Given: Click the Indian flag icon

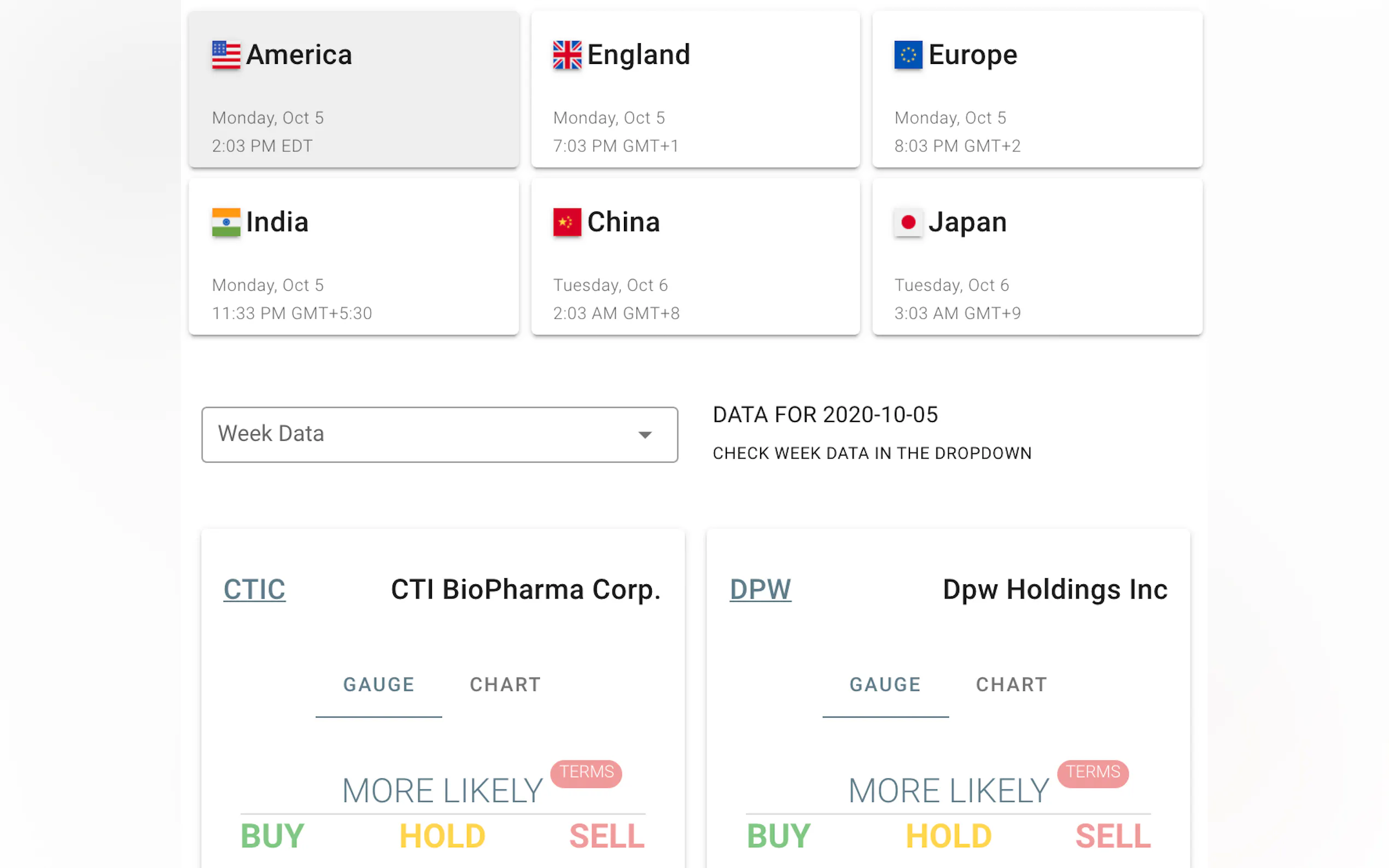Looking at the screenshot, I should tap(226, 222).
